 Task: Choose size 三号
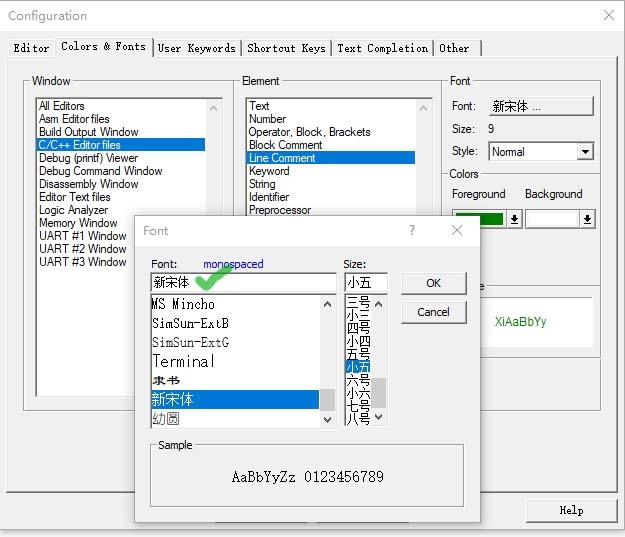click(x=358, y=302)
